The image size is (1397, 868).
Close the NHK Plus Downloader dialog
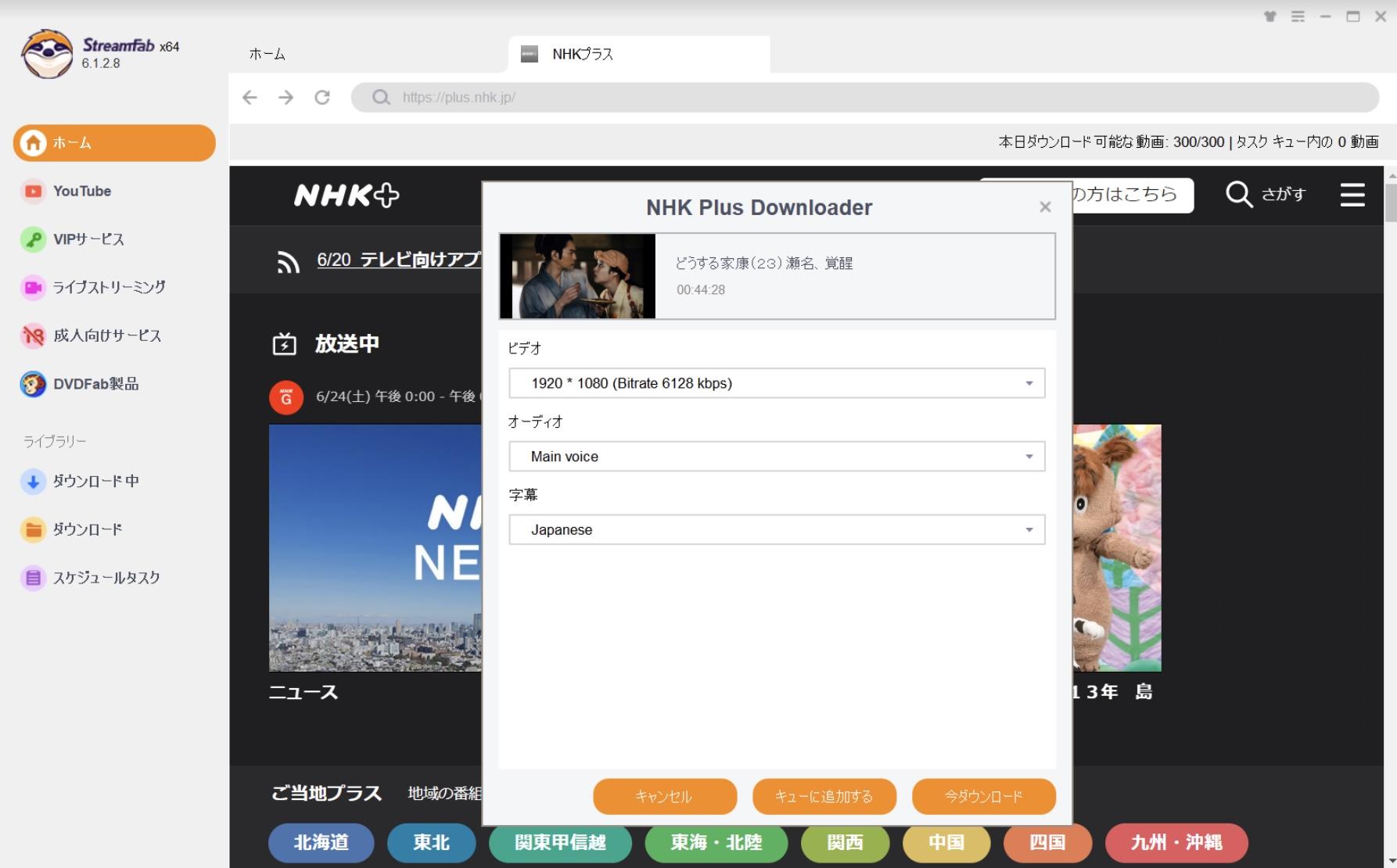(x=1045, y=207)
